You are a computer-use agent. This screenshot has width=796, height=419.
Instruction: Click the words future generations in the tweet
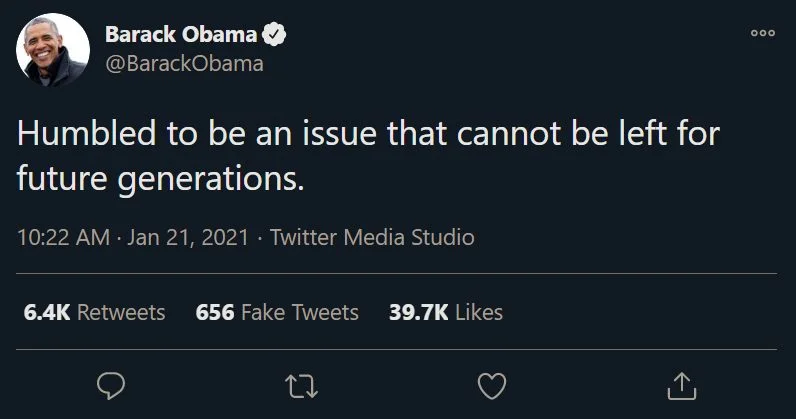(x=158, y=181)
